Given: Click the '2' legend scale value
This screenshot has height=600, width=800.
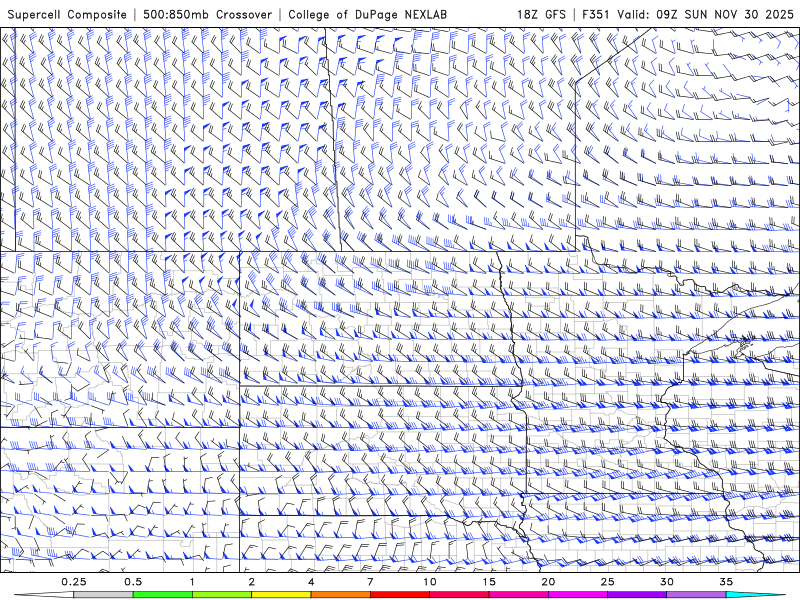Looking at the screenshot, I should click(252, 582).
